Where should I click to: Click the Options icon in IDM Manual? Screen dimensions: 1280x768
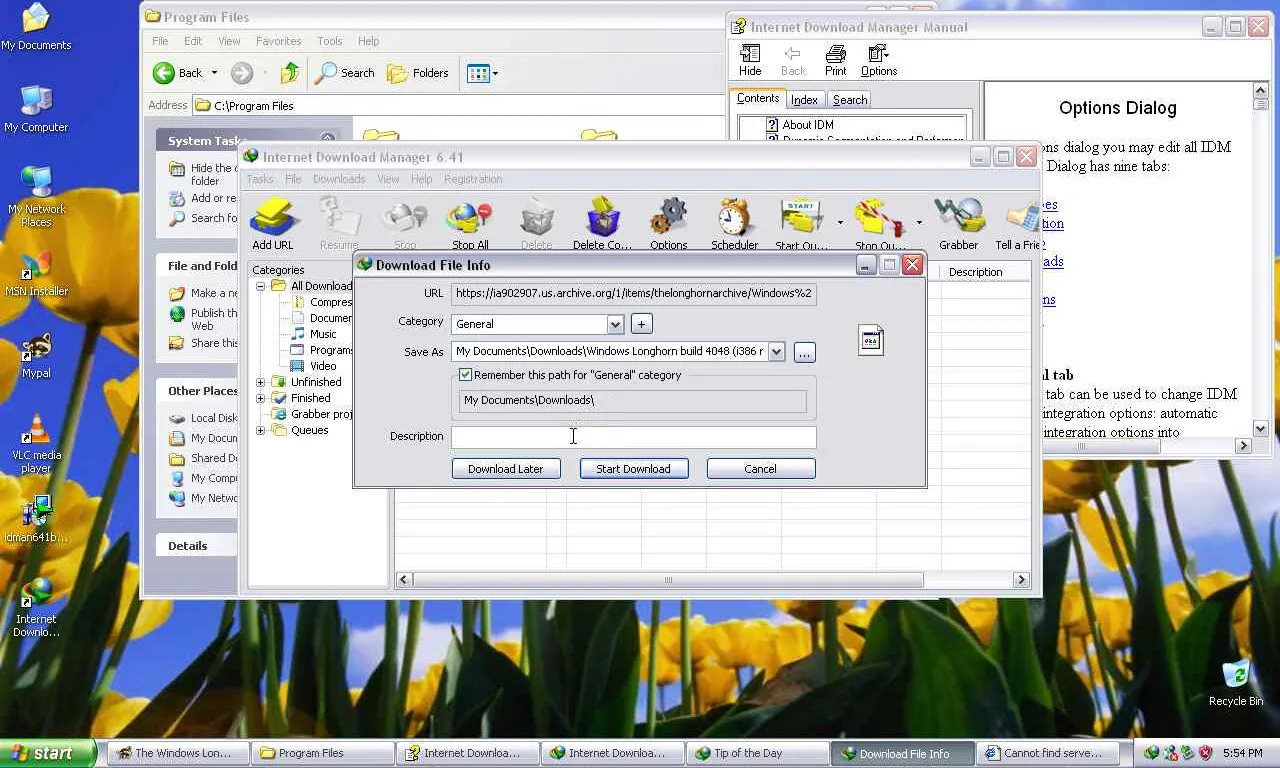tap(879, 60)
